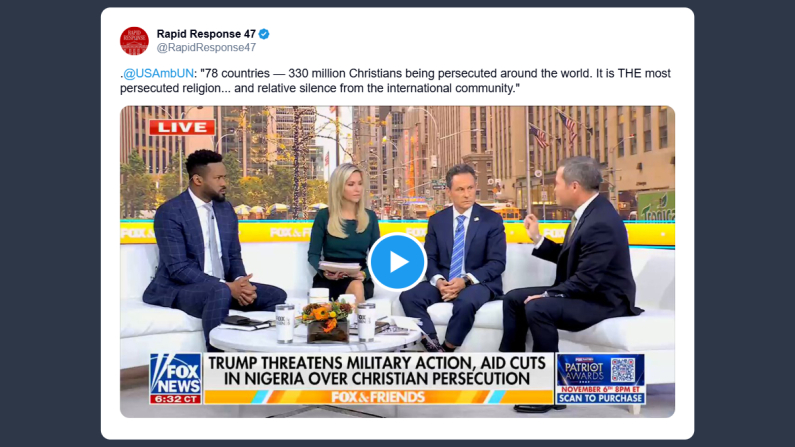Click the QR code in Patriot Awards box
The width and height of the screenshot is (795, 447).
623,370
